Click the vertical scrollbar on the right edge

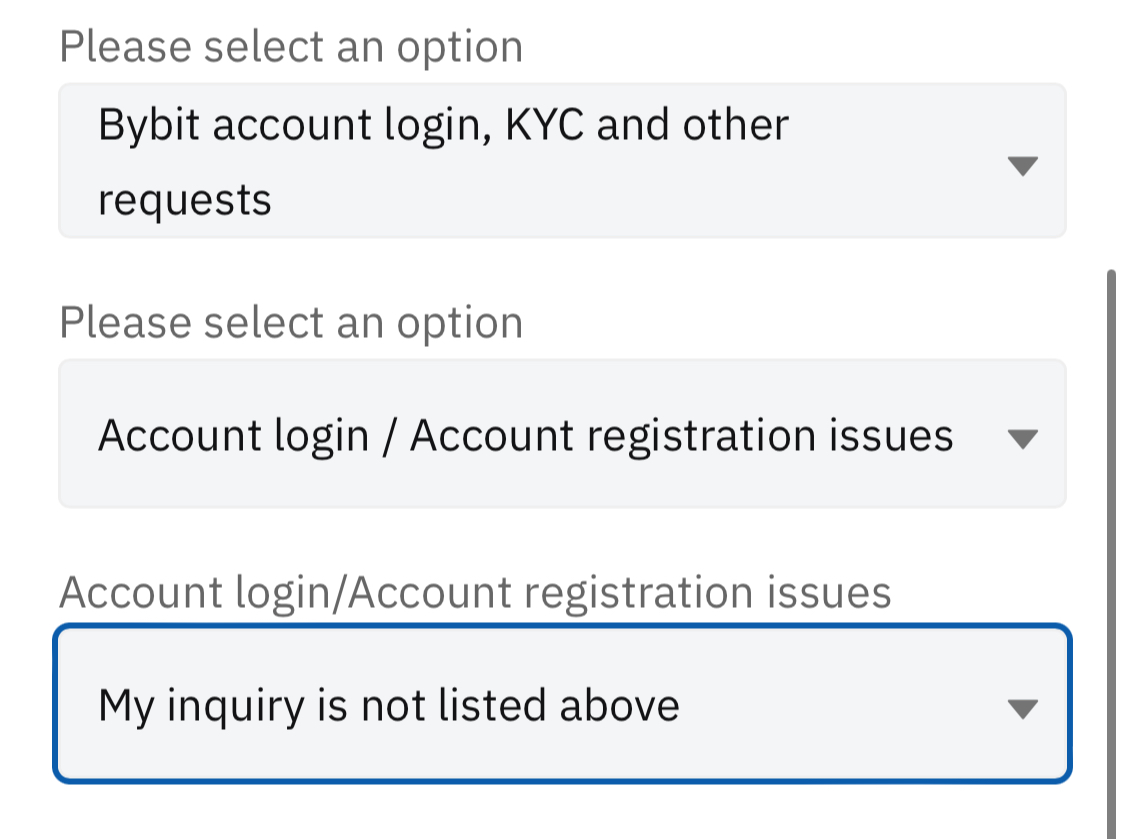pyautogui.click(x=1112, y=550)
